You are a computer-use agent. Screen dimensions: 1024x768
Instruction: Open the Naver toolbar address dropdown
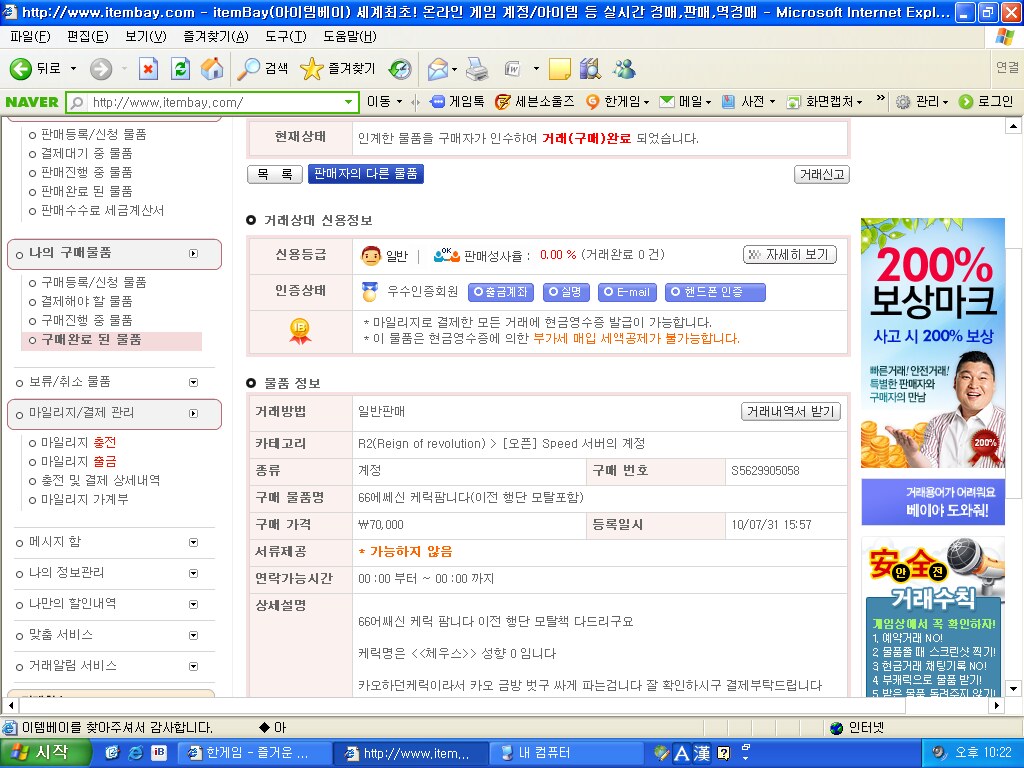[x=349, y=102]
